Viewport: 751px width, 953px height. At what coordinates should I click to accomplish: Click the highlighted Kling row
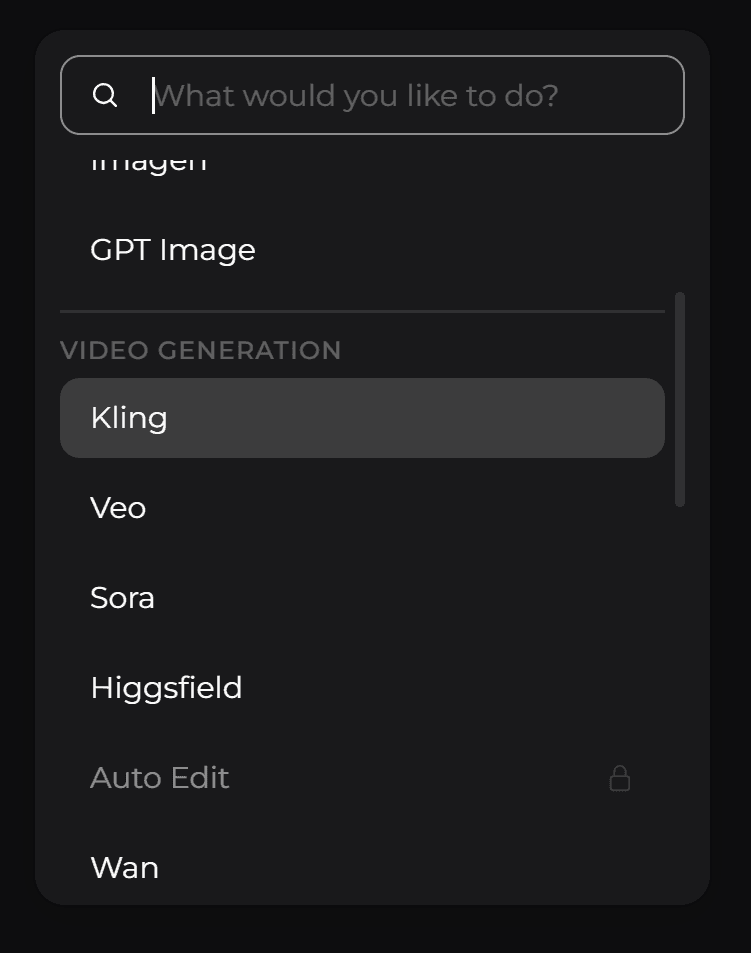363,417
